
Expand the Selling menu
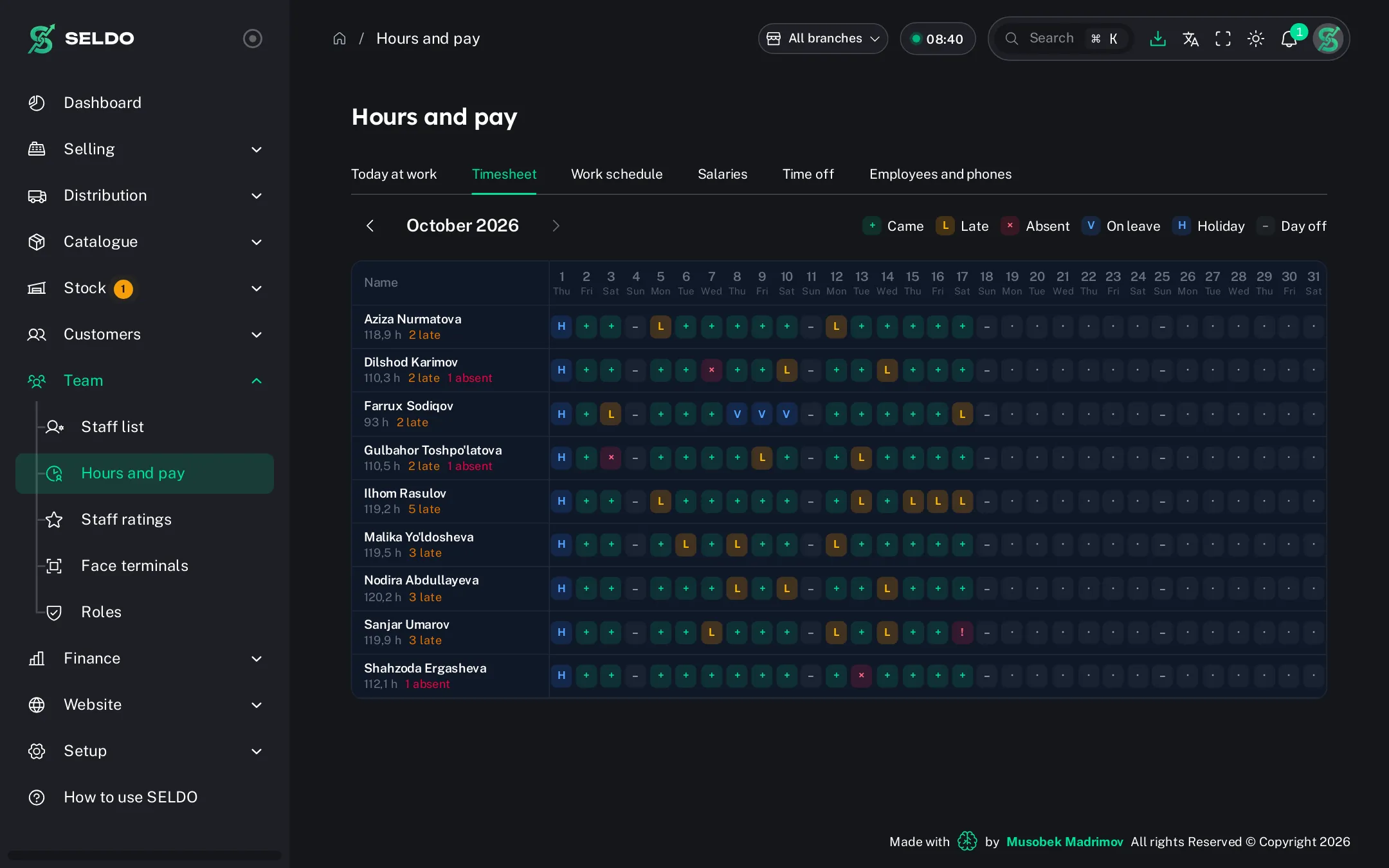[x=145, y=149]
